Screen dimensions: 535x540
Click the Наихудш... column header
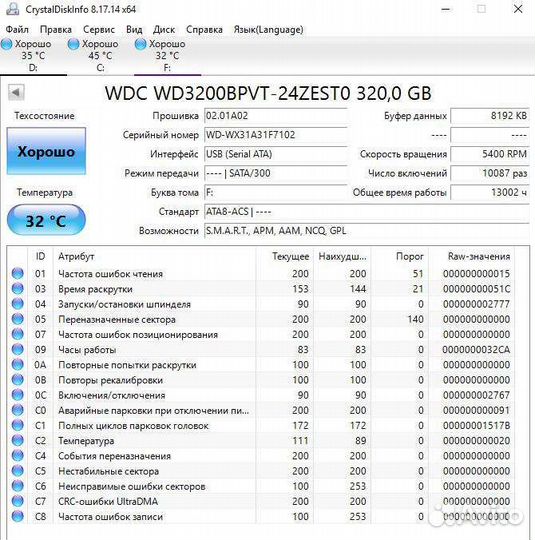pos(342,256)
